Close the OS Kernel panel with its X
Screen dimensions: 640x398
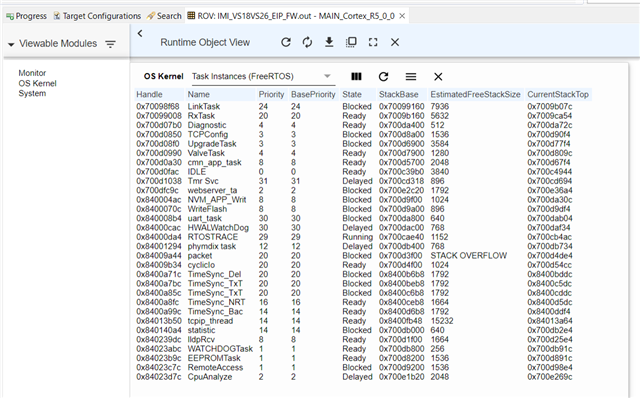tap(438, 76)
